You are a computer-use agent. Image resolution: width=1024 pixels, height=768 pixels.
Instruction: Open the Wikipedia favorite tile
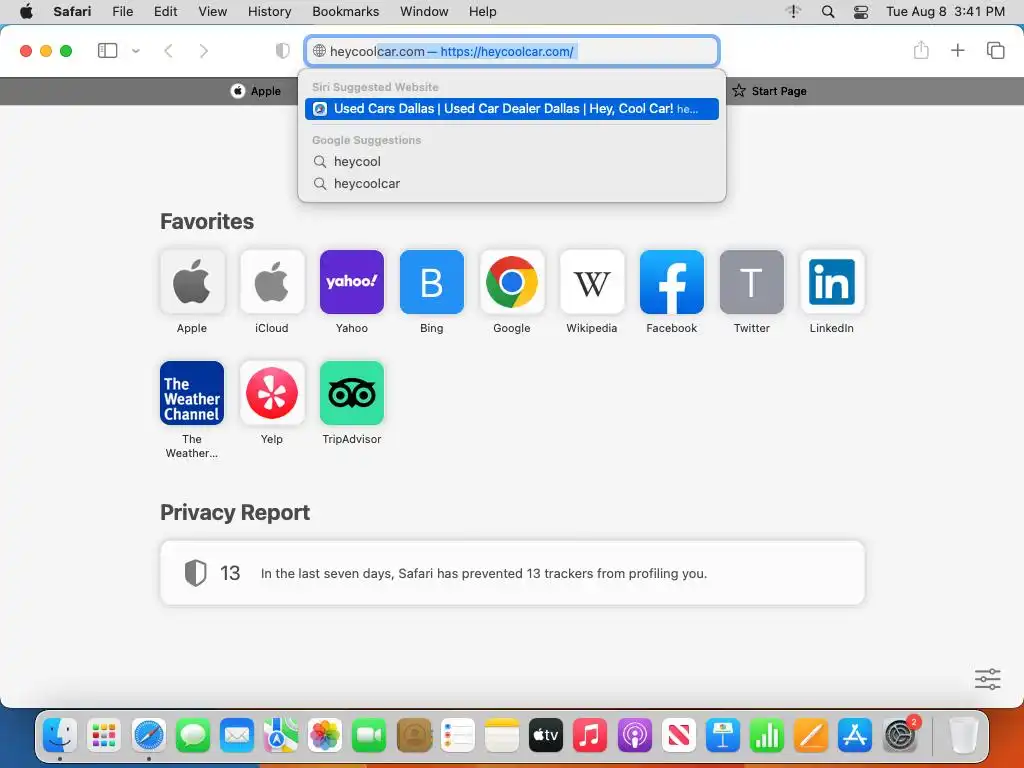click(592, 282)
